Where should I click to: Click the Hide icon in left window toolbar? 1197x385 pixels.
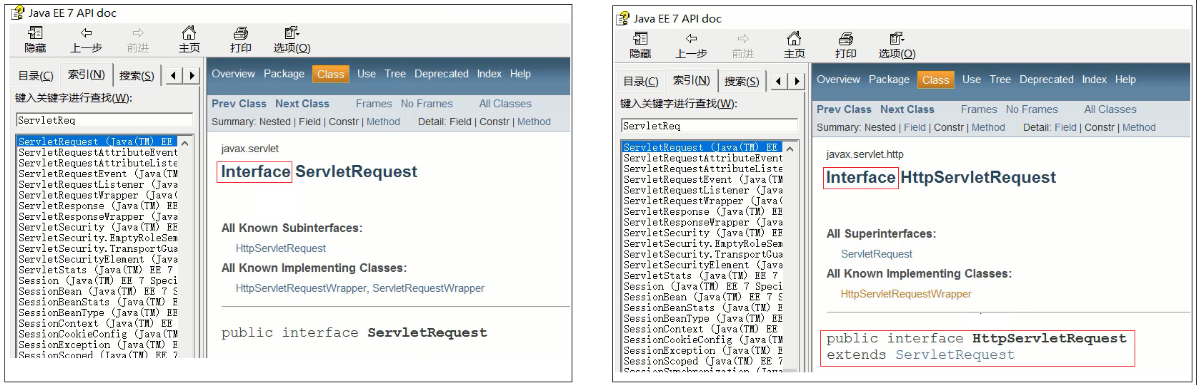(35, 33)
